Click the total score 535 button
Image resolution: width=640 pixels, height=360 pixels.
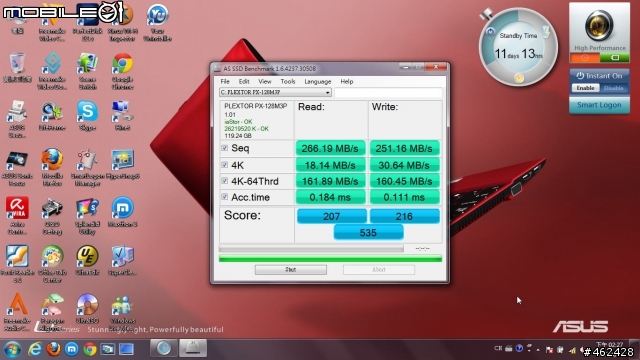click(368, 233)
